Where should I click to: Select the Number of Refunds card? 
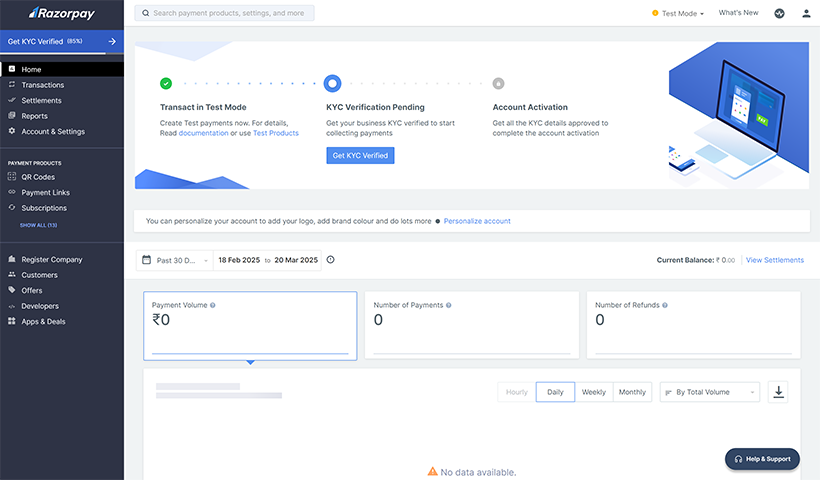click(x=693, y=325)
